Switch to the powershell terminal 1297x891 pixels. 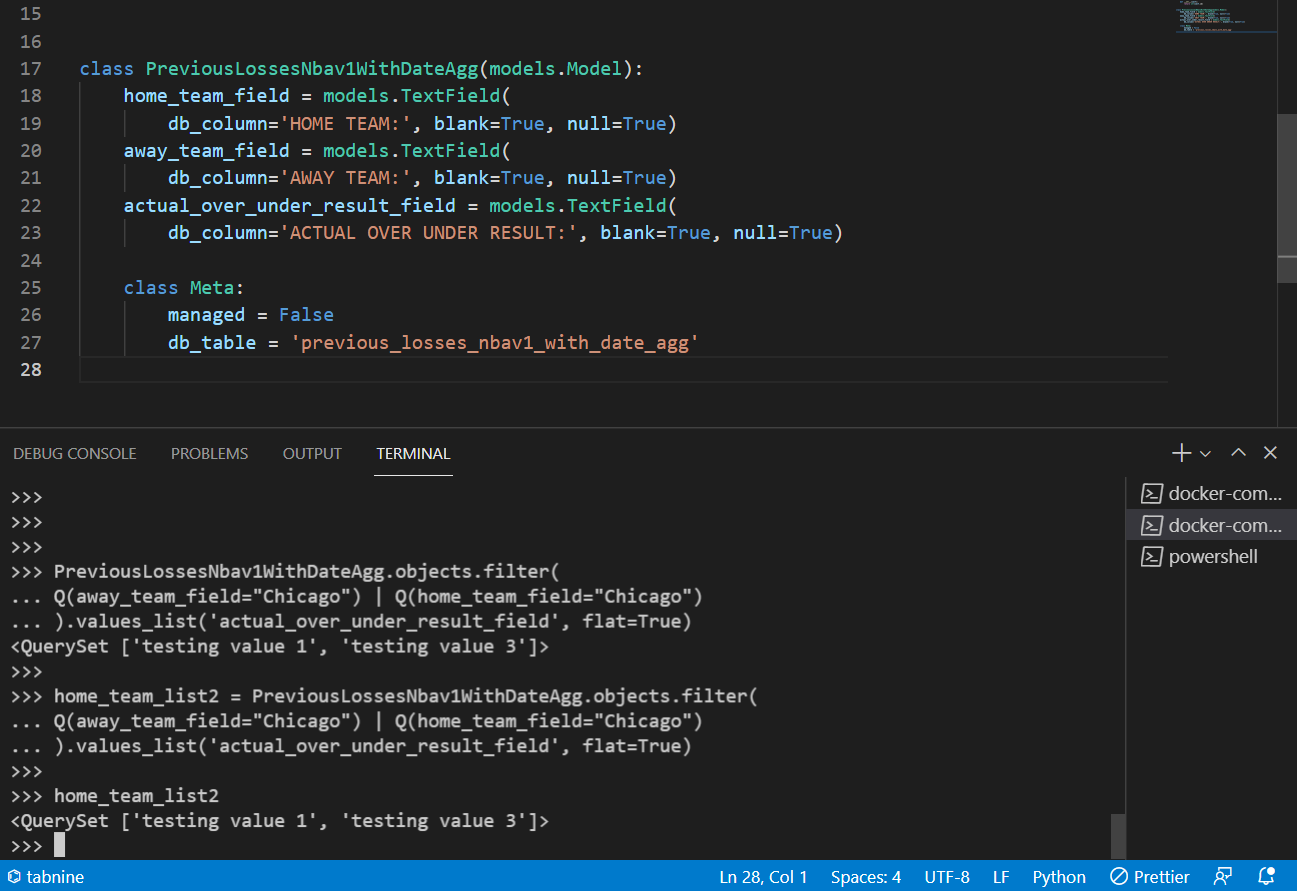[1211, 557]
